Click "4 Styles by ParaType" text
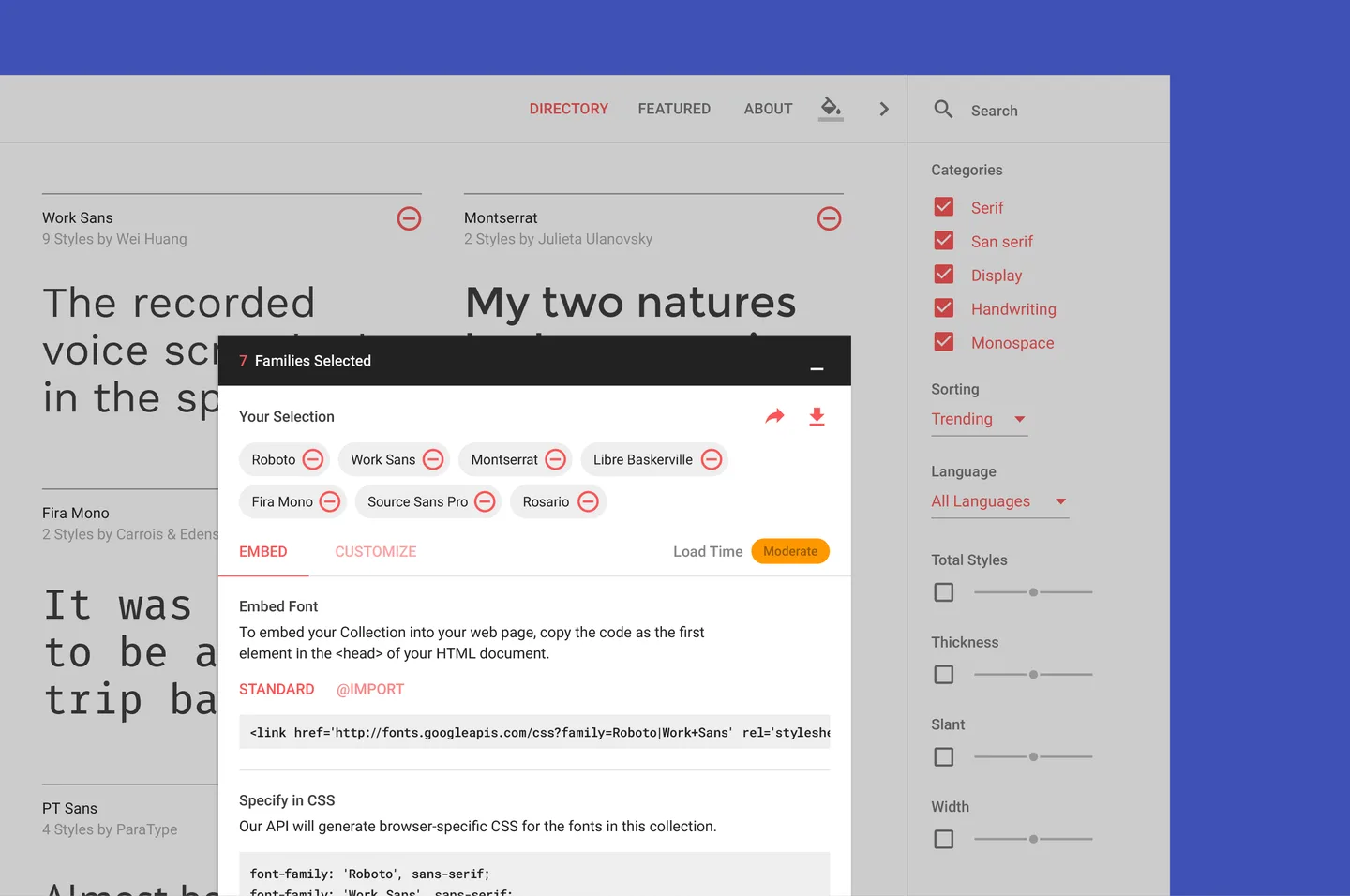This screenshot has width=1350, height=896. (110, 829)
